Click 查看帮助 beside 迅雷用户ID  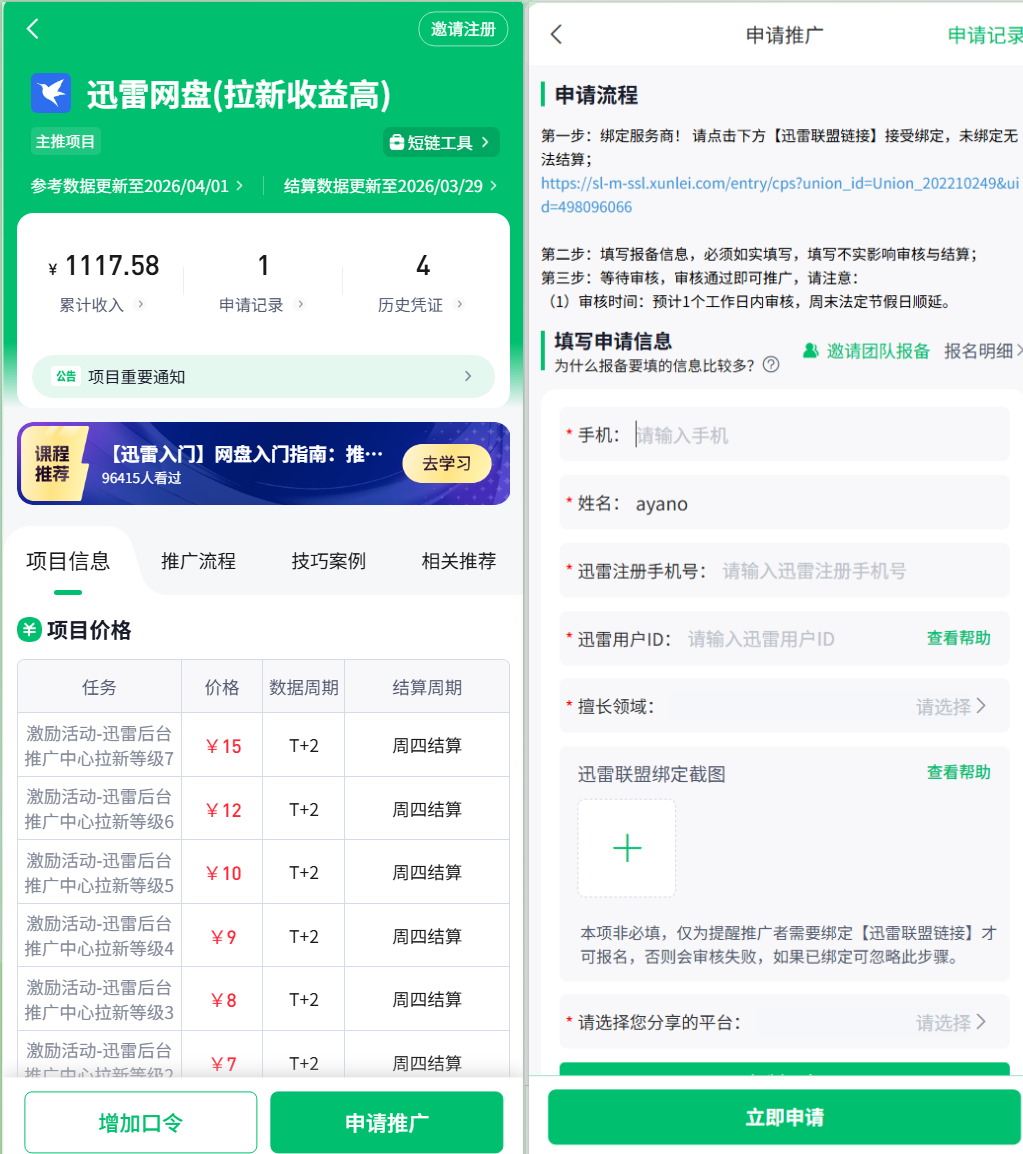[958, 638]
